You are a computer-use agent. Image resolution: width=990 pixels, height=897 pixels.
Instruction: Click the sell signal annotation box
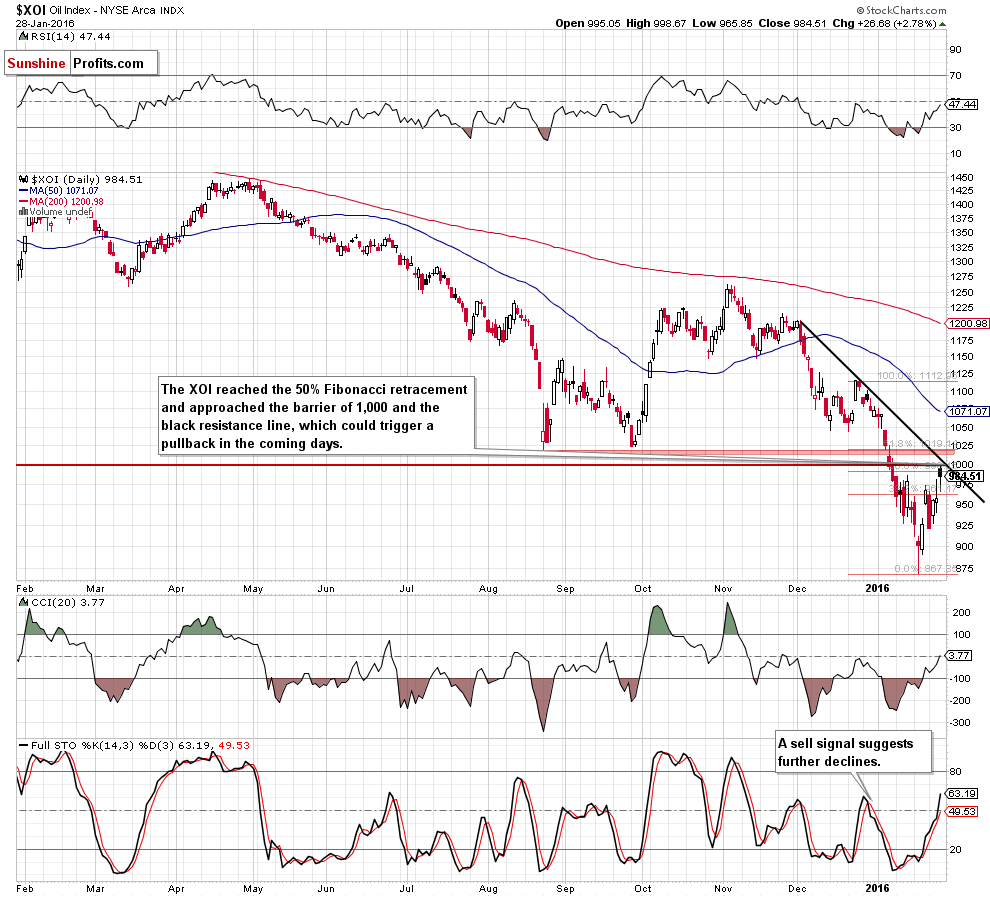tap(853, 752)
